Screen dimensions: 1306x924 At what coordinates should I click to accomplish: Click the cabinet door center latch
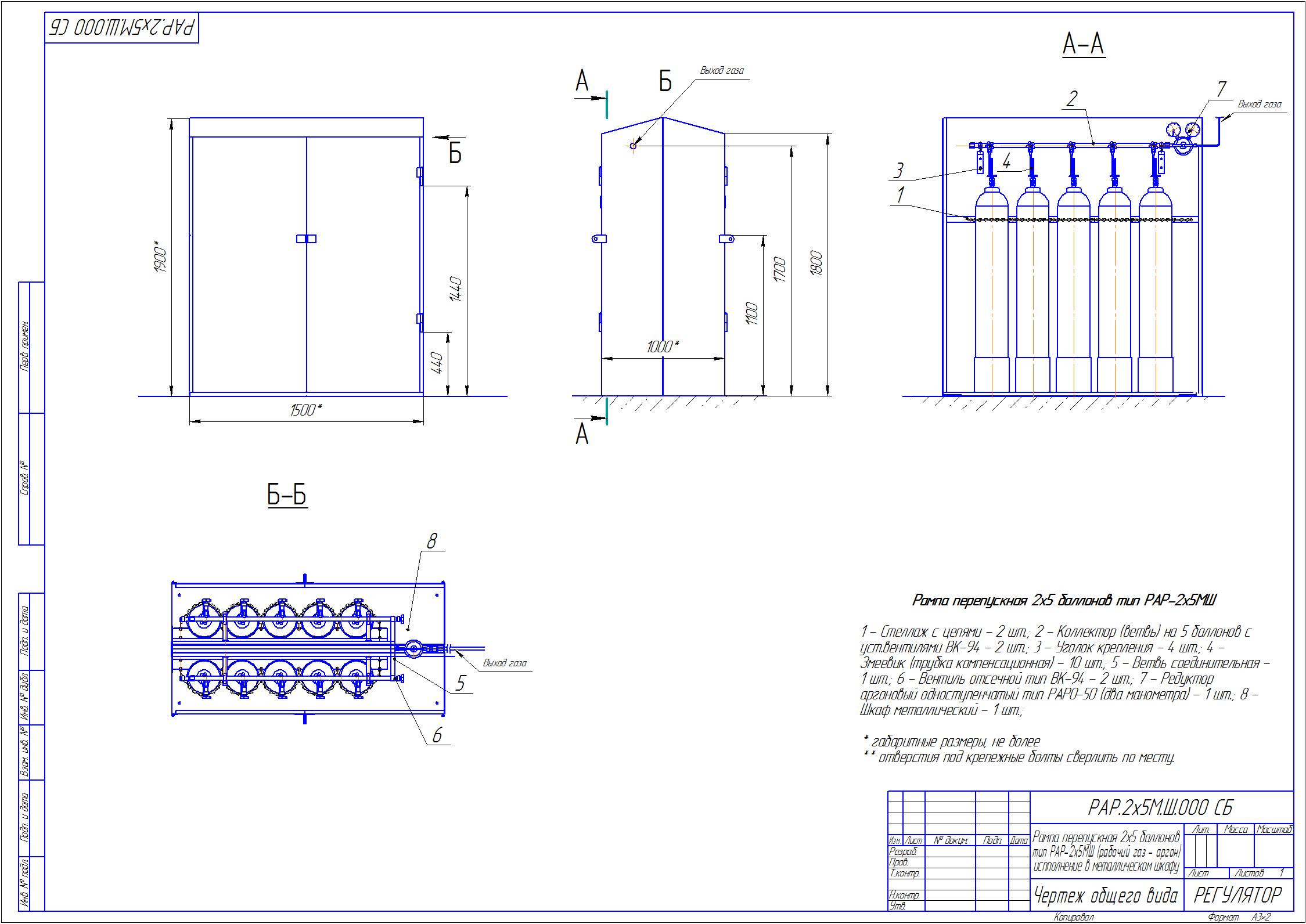(x=306, y=239)
